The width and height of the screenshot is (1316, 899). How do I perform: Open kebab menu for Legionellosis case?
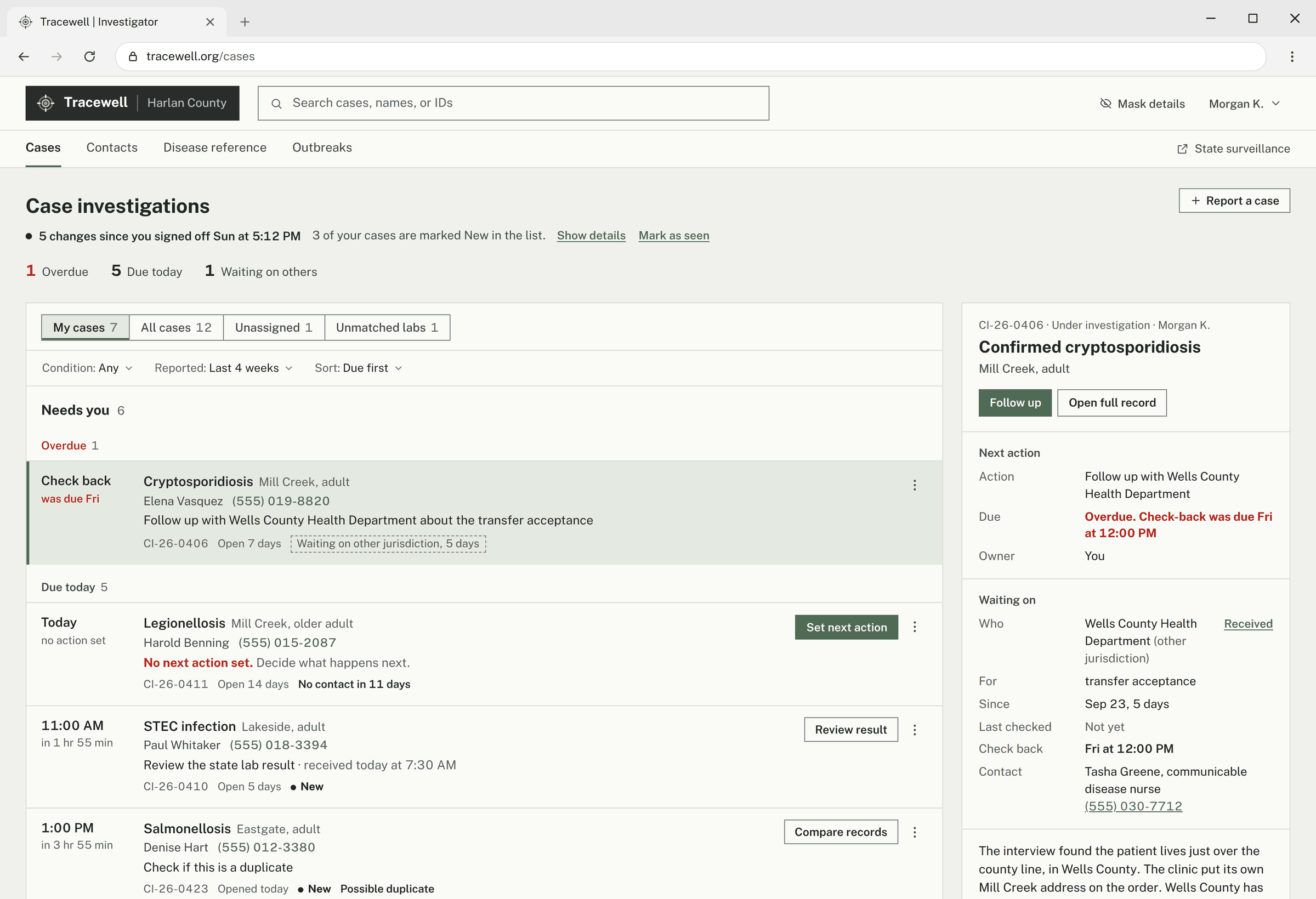[x=915, y=627]
